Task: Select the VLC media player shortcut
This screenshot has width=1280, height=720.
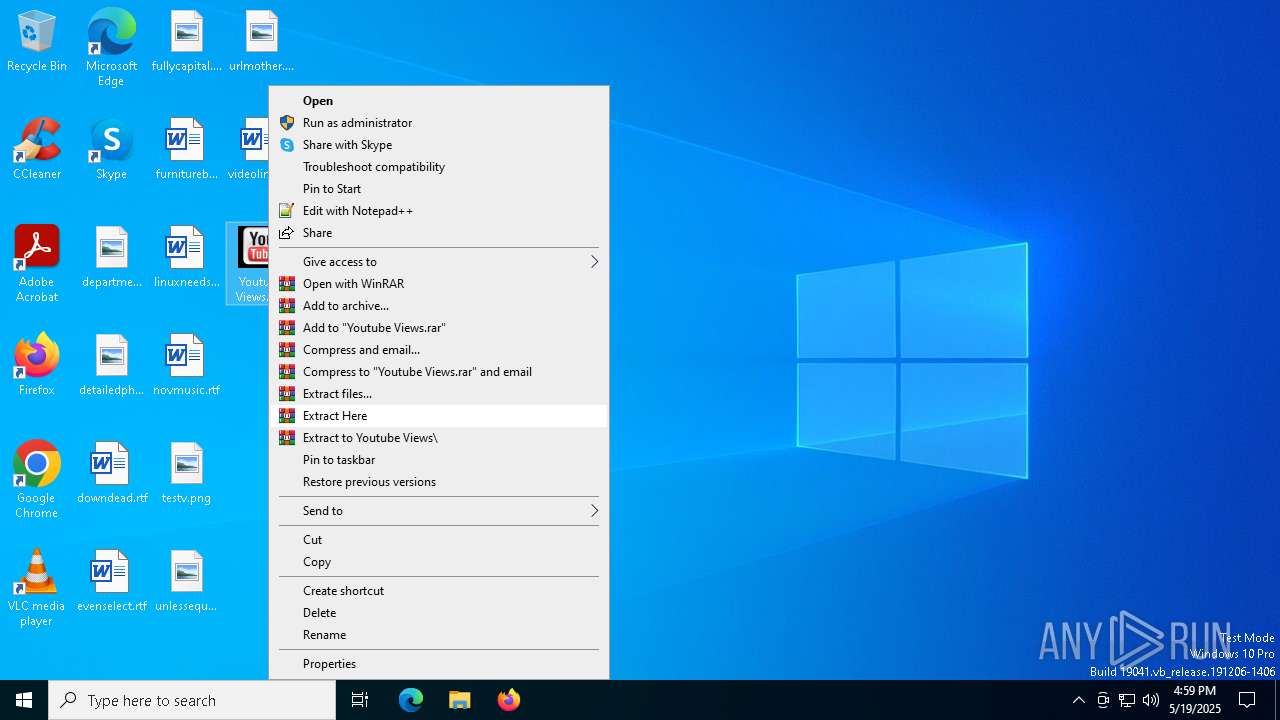Action: click(x=37, y=588)
